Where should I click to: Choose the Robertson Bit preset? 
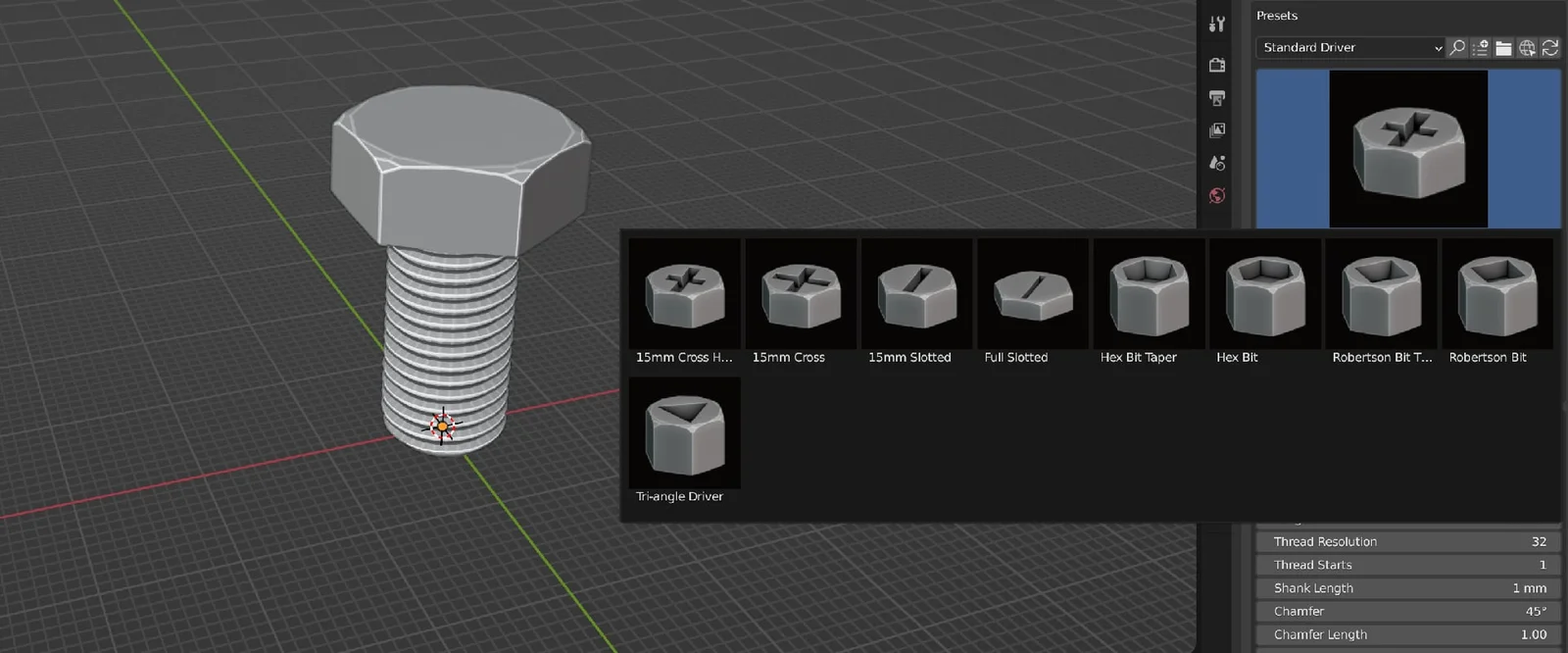pyautogui.click(x=1497, y=303)
